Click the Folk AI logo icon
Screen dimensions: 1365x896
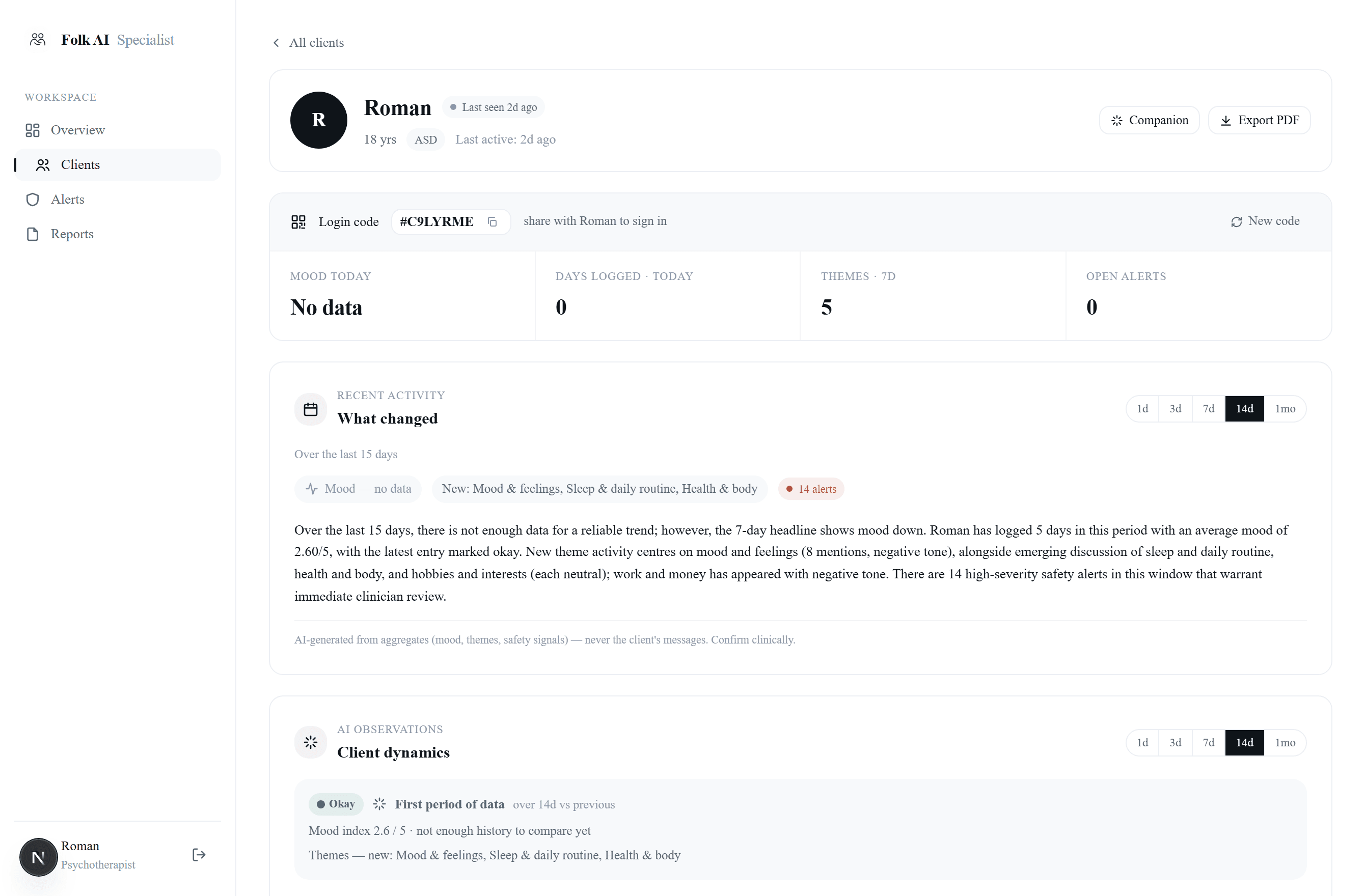click(x=38, y=40)
